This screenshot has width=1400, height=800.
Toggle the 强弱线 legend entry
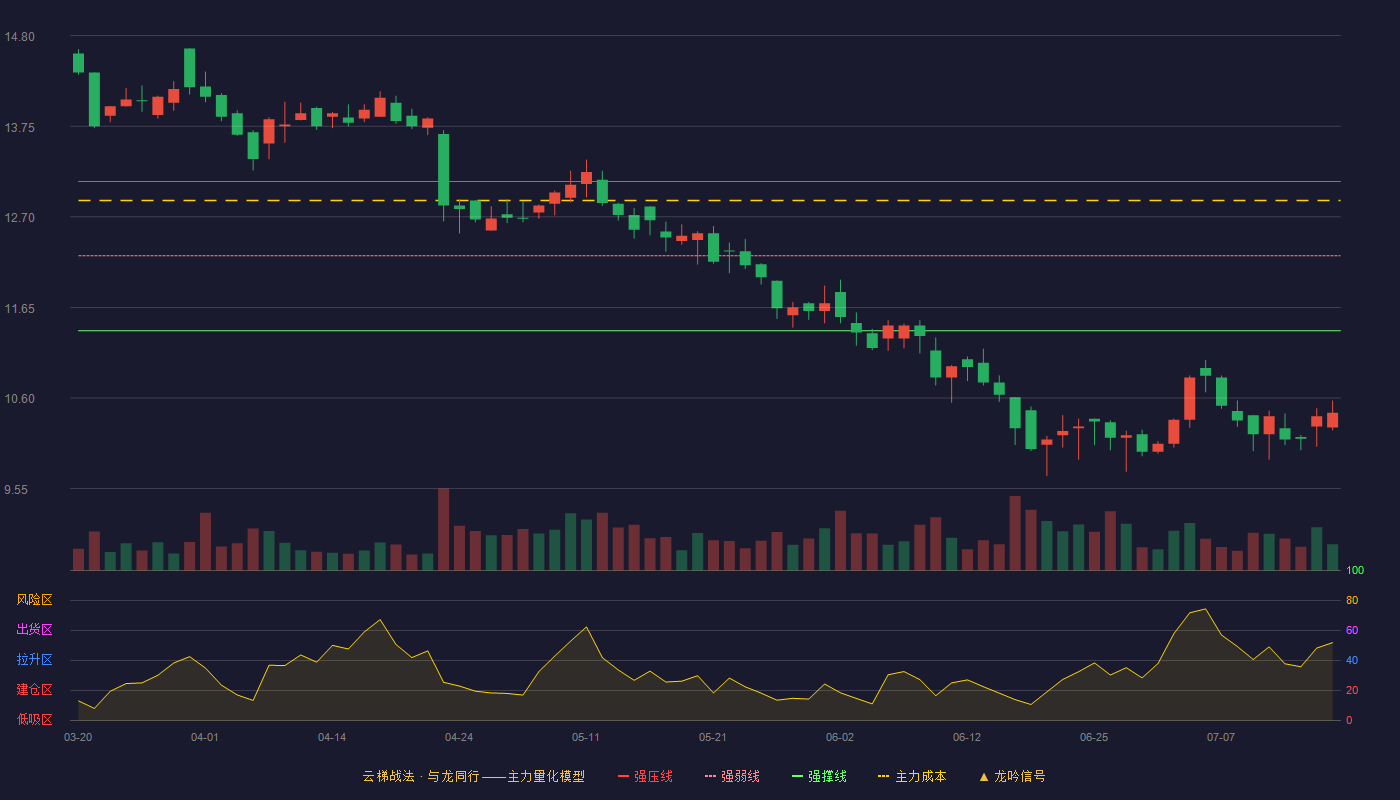733,776
